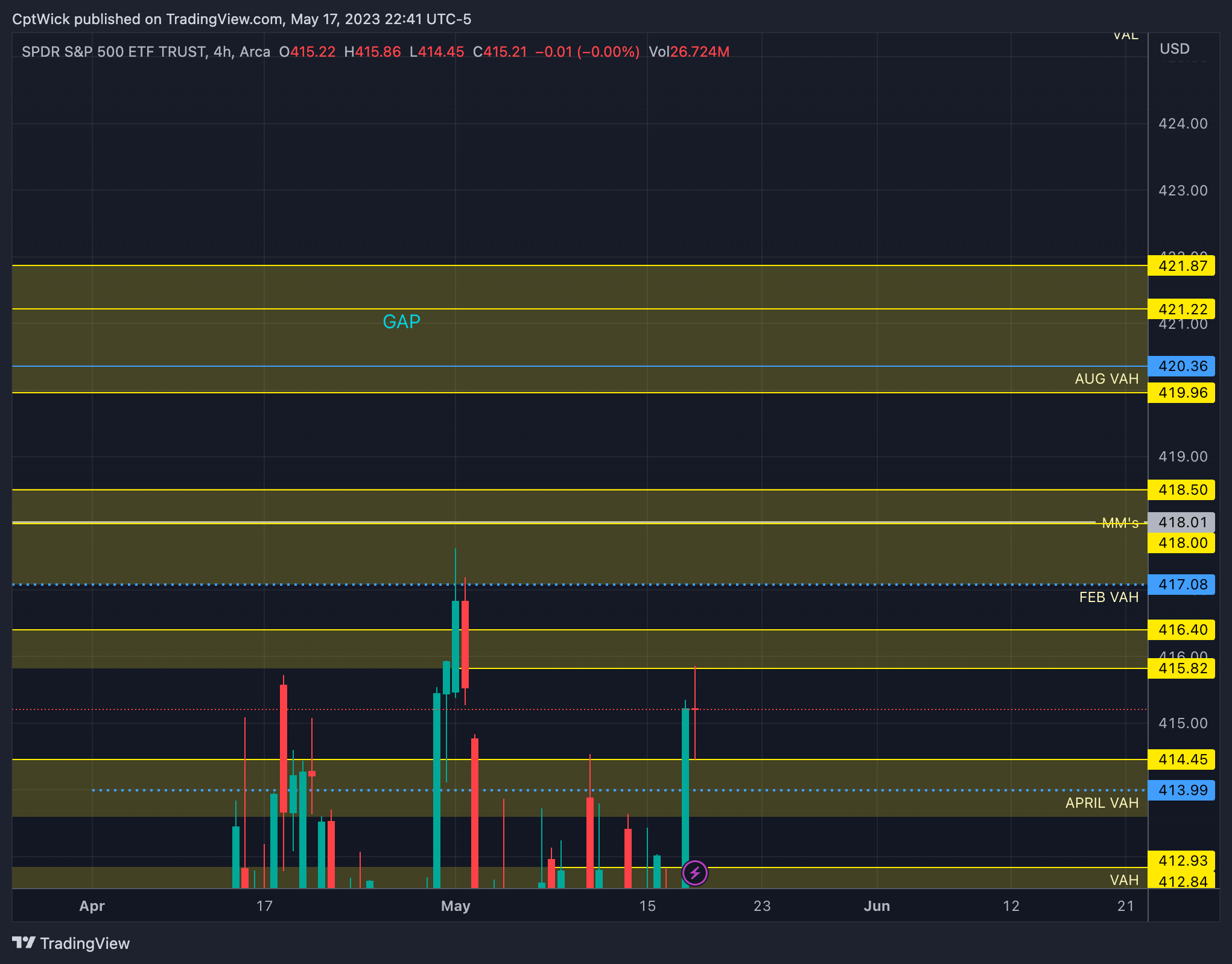The image size is (1232, 964).
Task: Click the 418.01 gray price label
Action: (x=1181, y=522)
